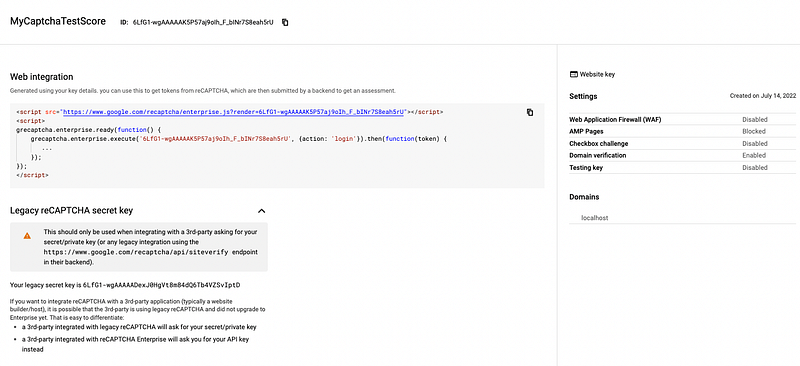800x366 pixels.
Task: Collapse the Legacy reCAPTCHA secret key section
Action: click(x=261, y=211)
